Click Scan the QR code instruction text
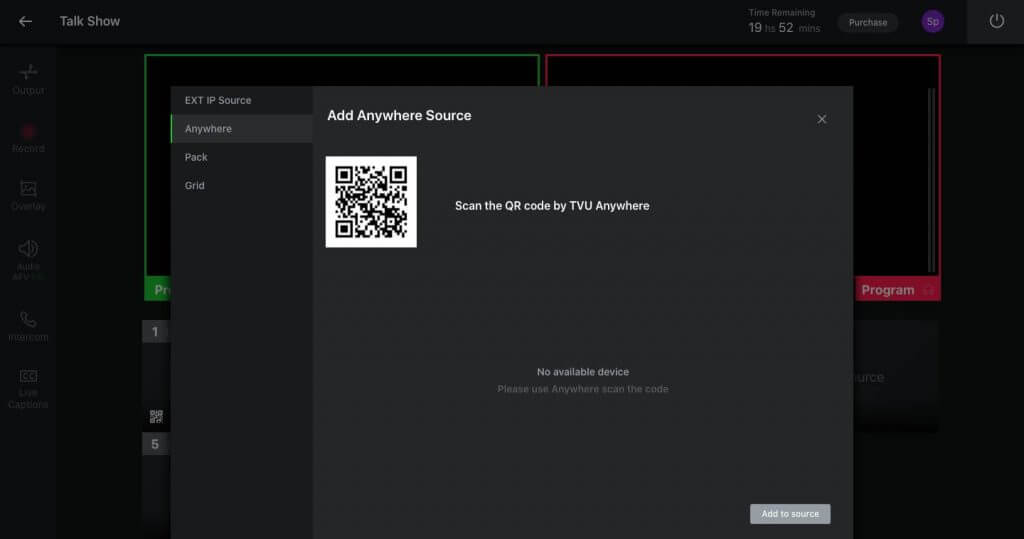Viewport: 1024px width, 539px height. point(552,206)
